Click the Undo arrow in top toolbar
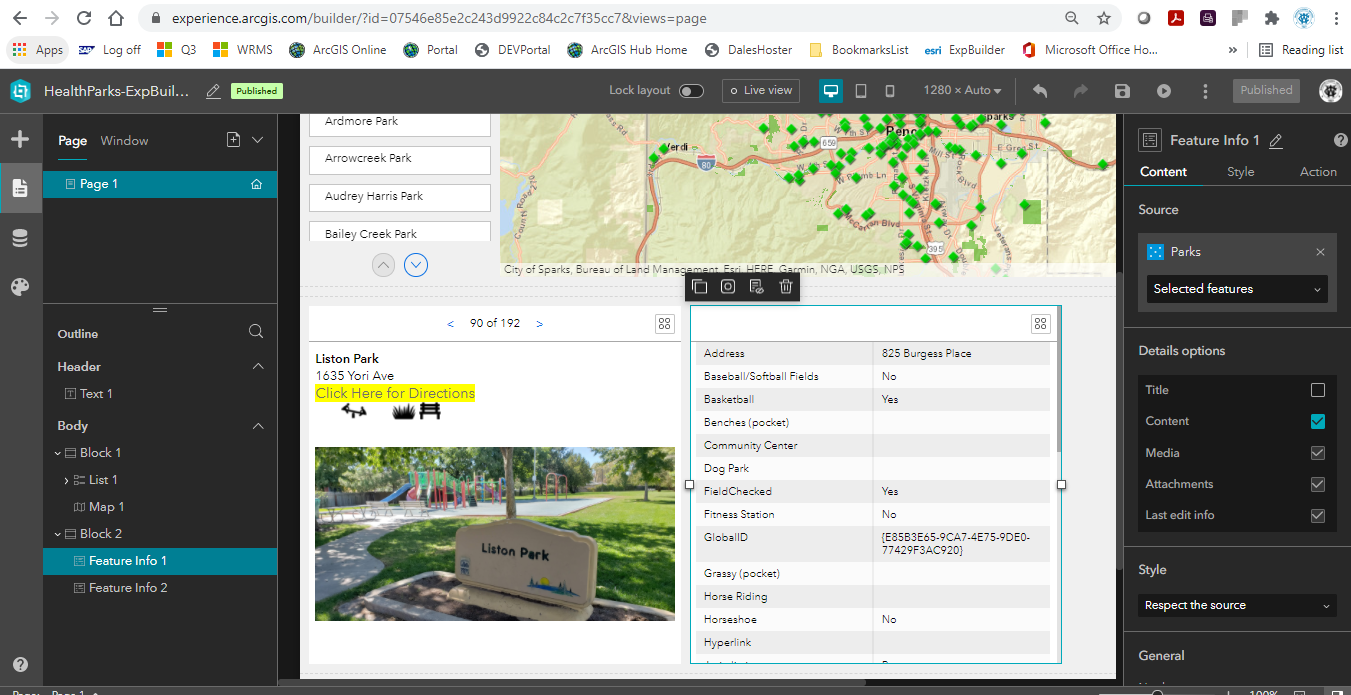Viewport: 1351px width, 695px height. pyautogui.click(x=1040, y=91)
